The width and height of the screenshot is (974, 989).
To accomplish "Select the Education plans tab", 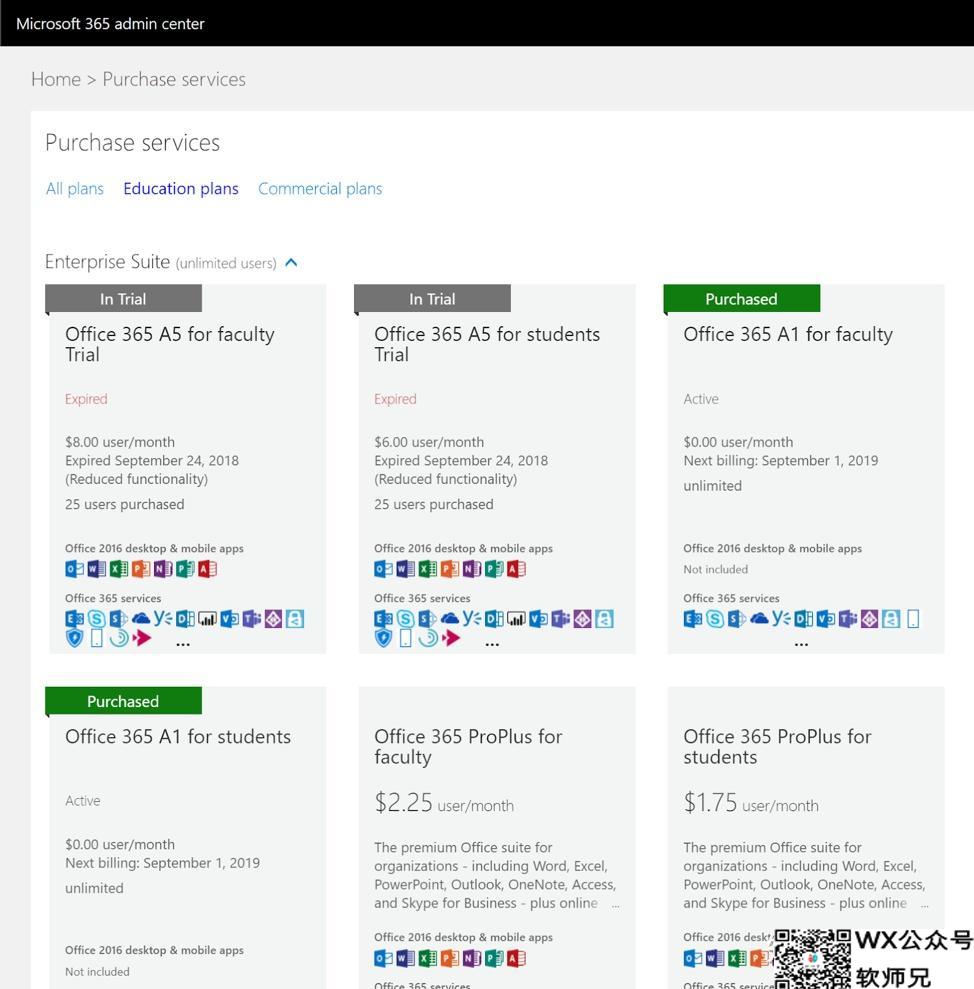I will (181, 189).
